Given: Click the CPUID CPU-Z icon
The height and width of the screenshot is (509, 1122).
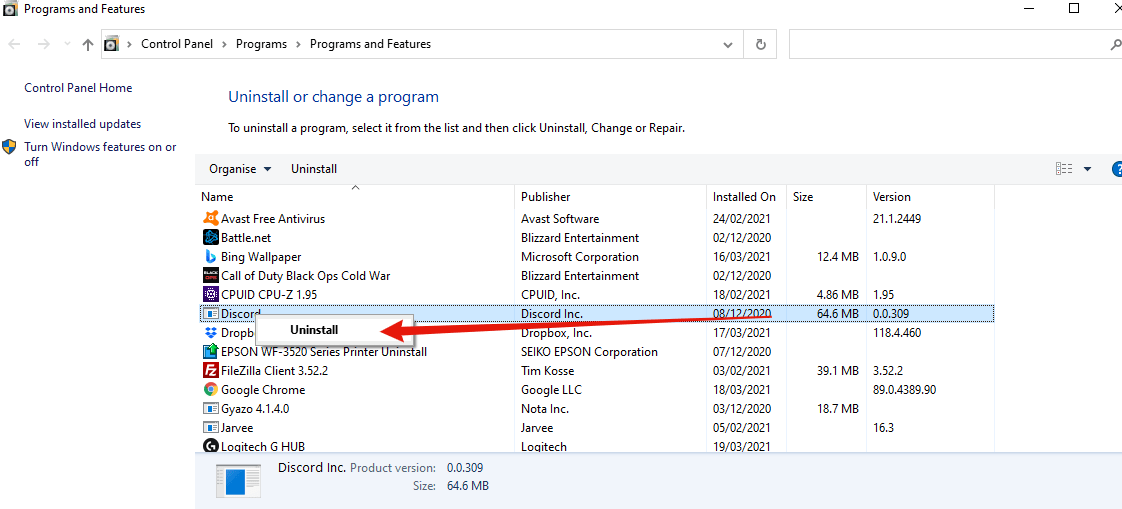Looking at the screenshot, I should pyautogui.click(x=210, y=294).
